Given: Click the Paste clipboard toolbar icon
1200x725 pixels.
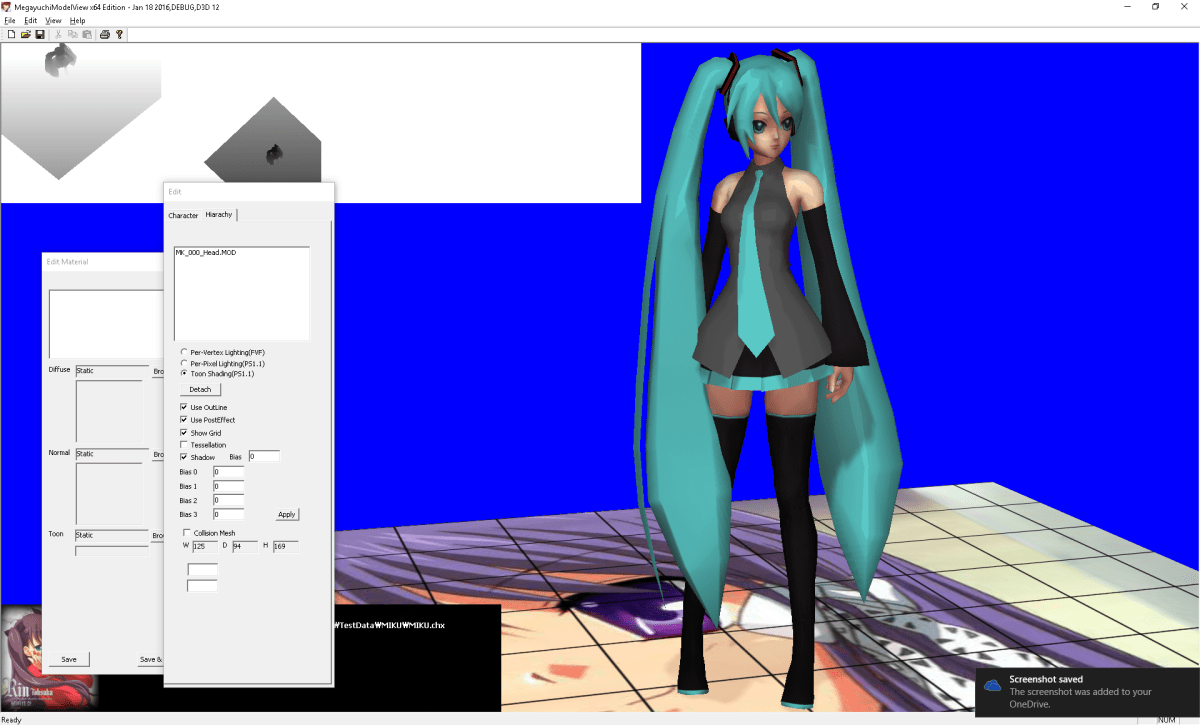Looking at the screenshot, I should tap(85, 33).
